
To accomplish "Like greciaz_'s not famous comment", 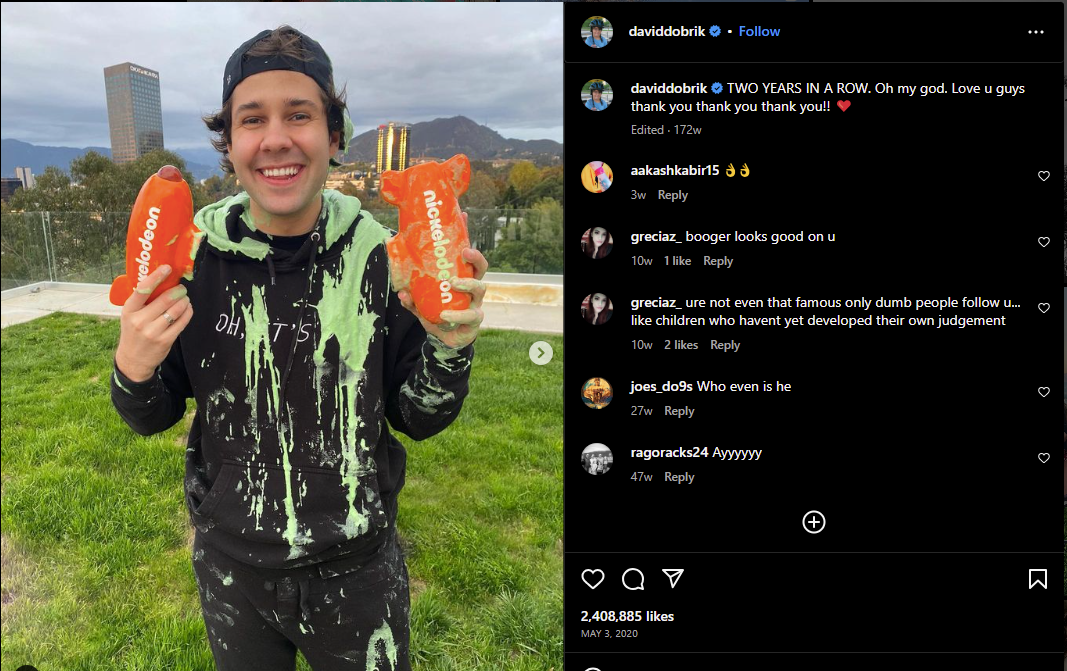I will point(1044,308).
